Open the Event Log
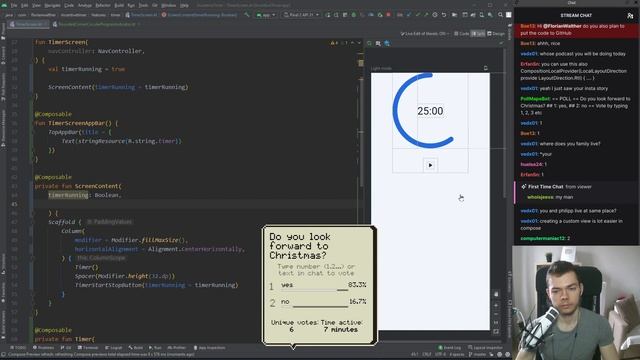Viewport: 640px width, 360px height. (449, 348)
